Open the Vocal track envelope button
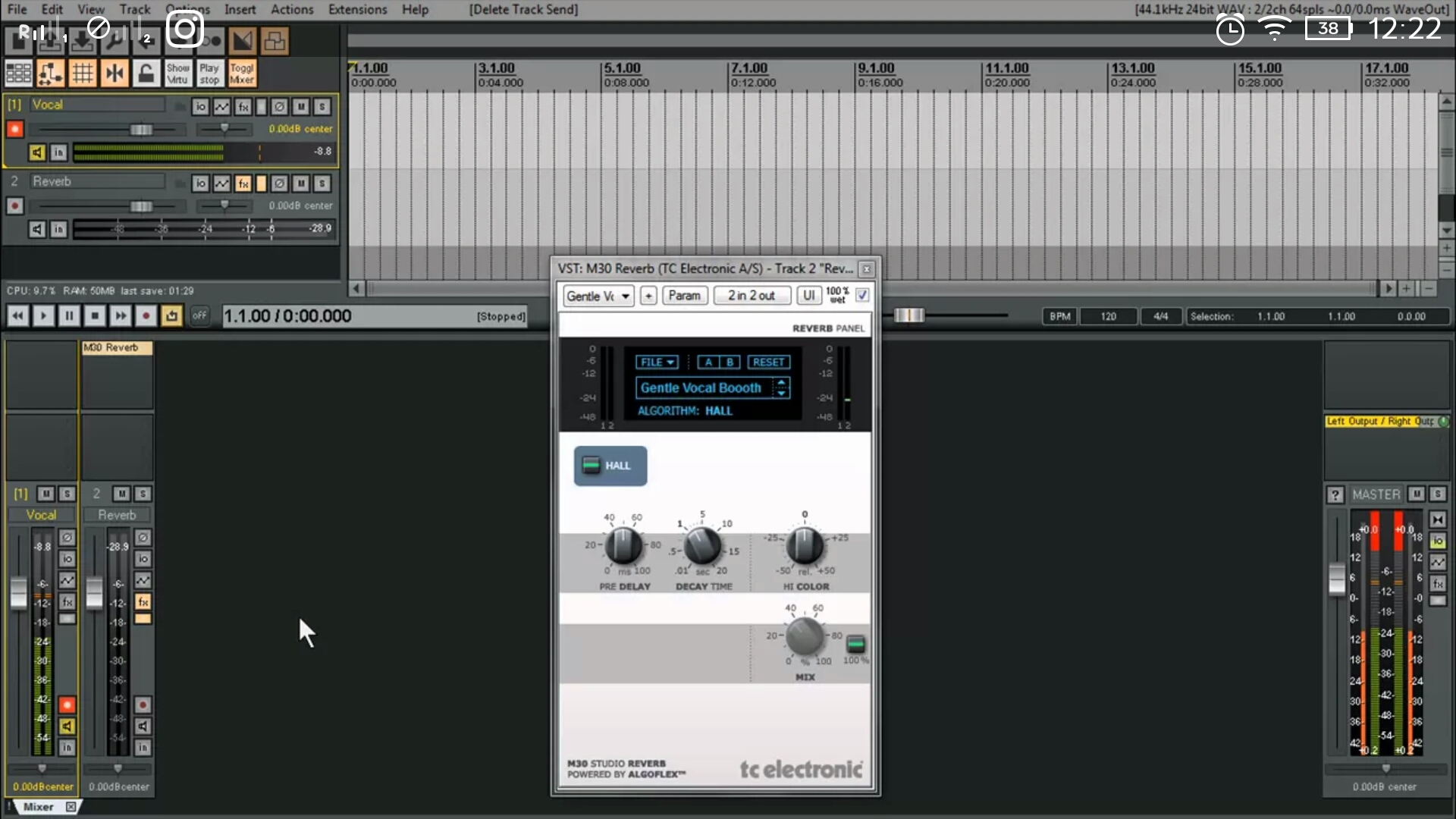Image resolution: width=1456 pixels, height=819 pixels. [x=221, y=107]
